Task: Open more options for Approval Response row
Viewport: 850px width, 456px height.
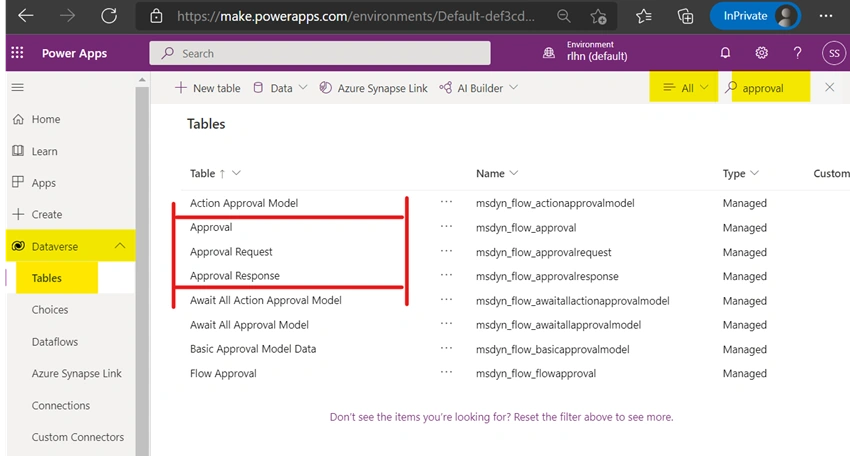Action: [446, 275]
